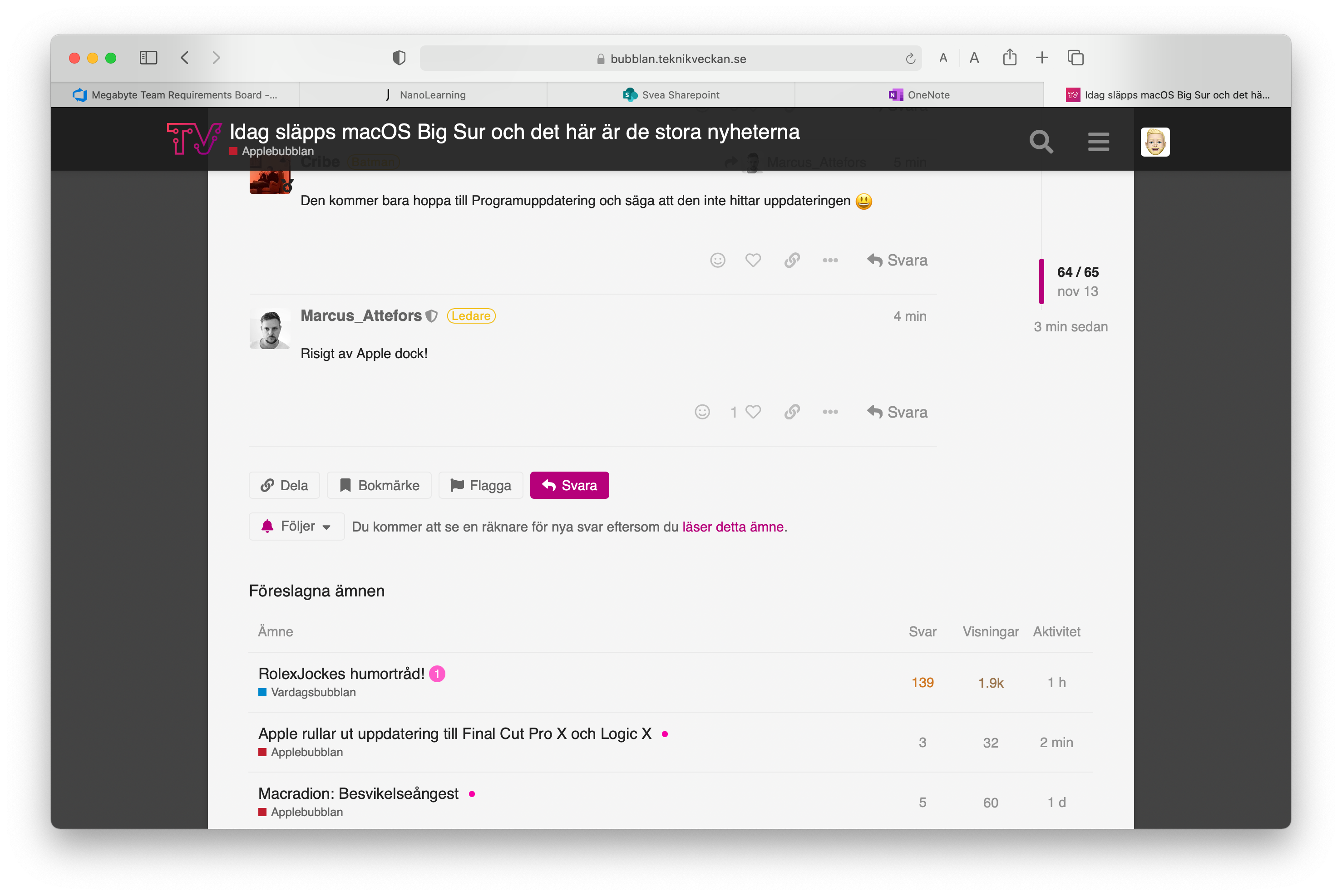Click the 1 like count
Screen dimensions: 1342x896
734,412
